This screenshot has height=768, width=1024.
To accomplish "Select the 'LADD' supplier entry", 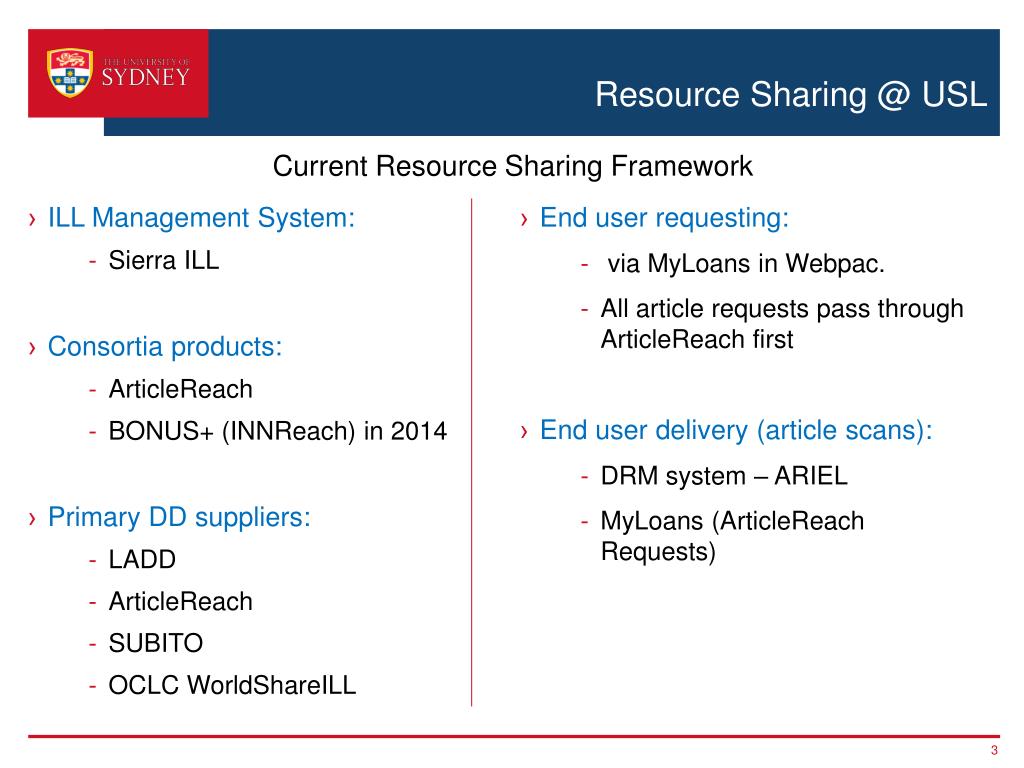I will pyautogui.click(x=142, y=560).
